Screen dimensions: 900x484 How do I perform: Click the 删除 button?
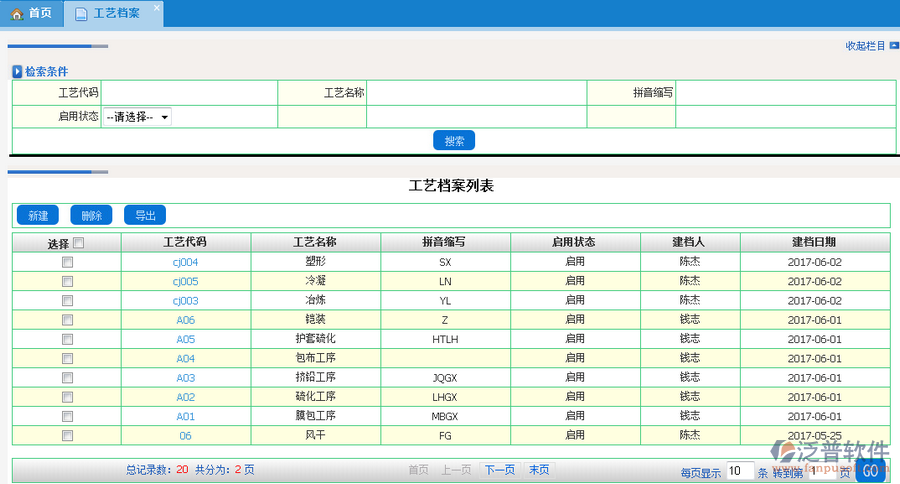(91, 216)
